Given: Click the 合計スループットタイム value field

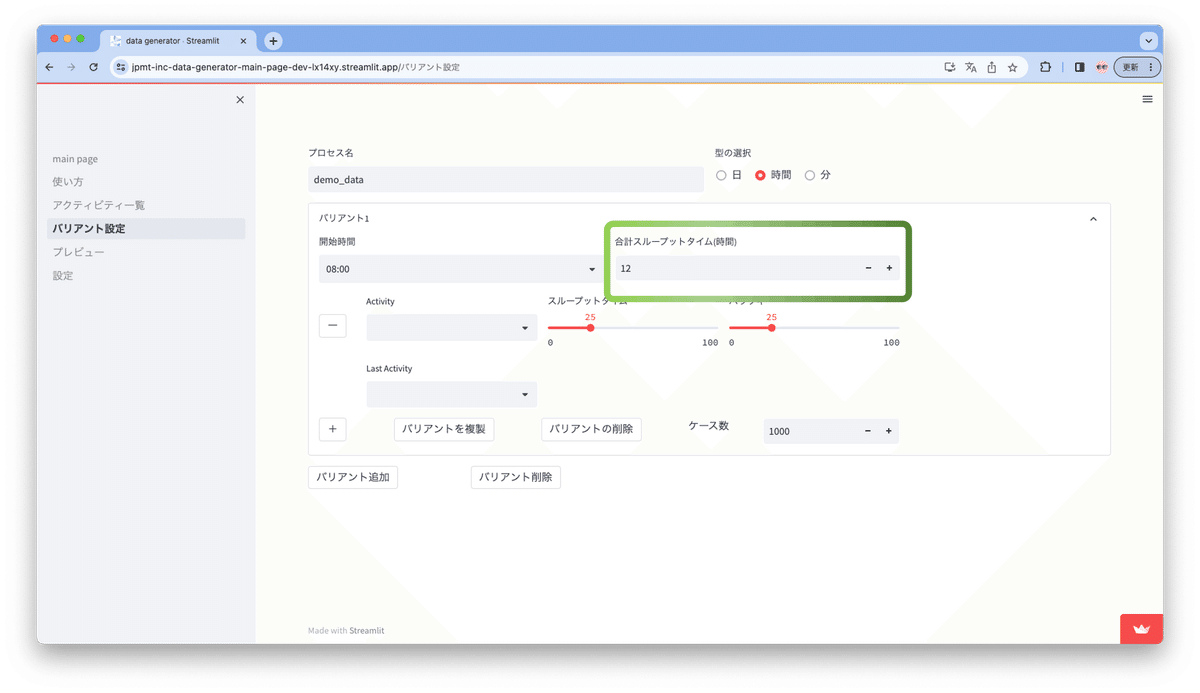Looking at the screenshot, I should click(735, 268).
